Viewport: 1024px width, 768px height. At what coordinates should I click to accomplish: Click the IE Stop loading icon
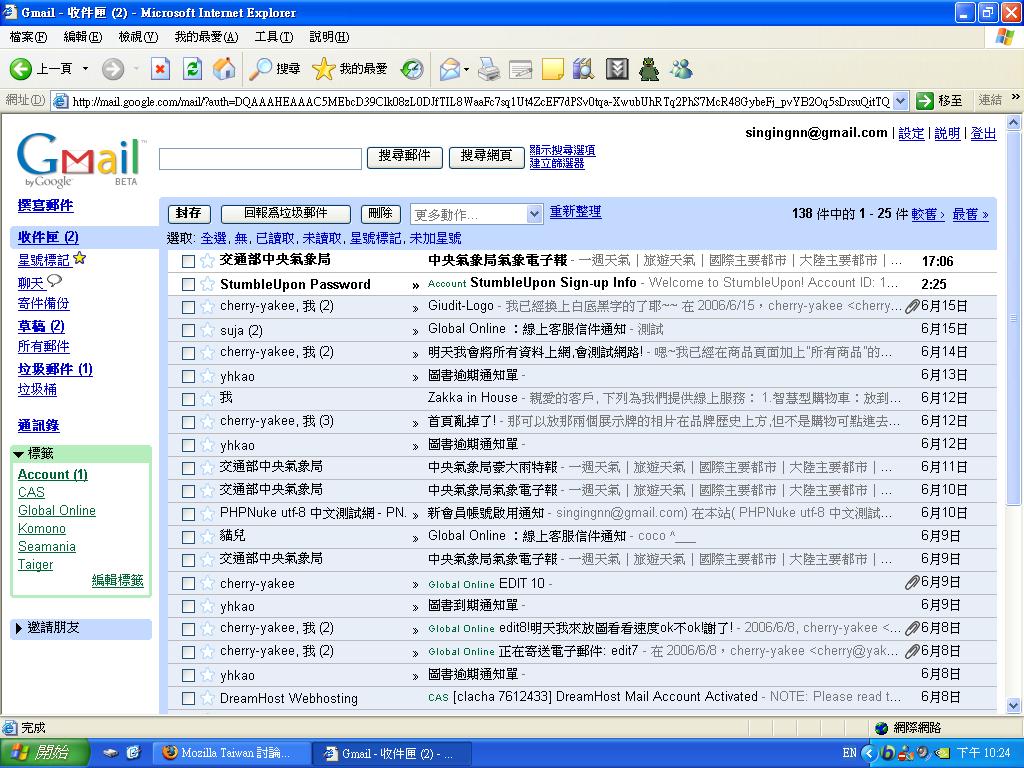coord(160,69)
